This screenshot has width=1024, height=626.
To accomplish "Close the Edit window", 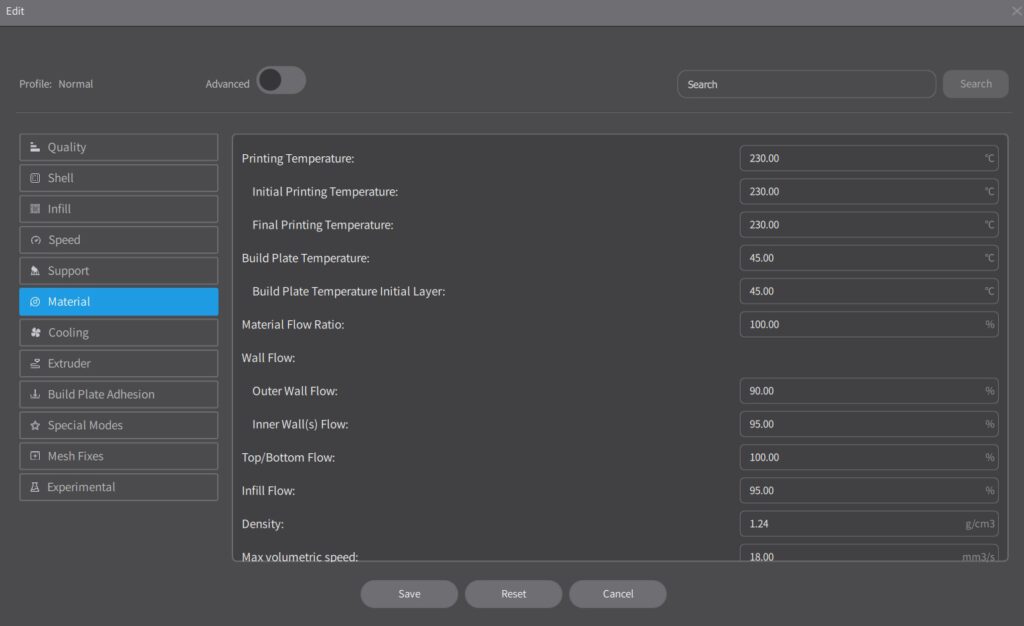I will 1016,11.
